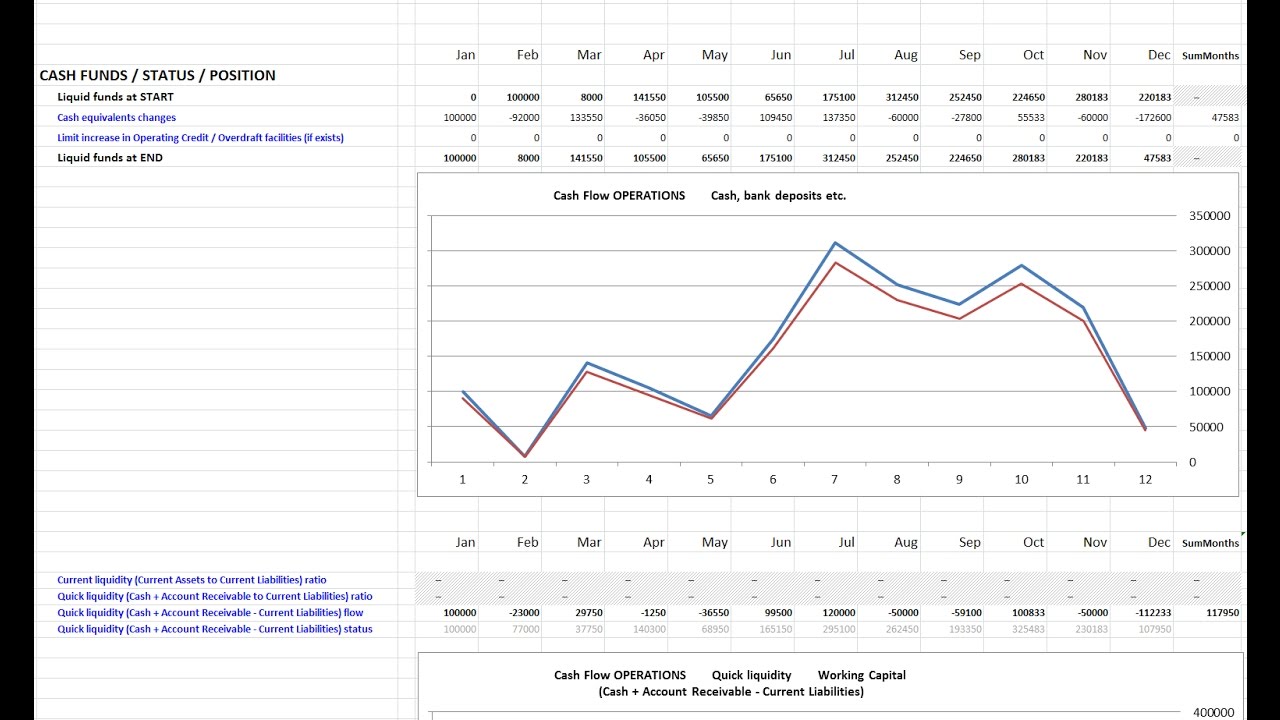Screen dimensions: 1280x720
Task: Select Liquid funds at START January cell 0
Action: pos(473,98)
